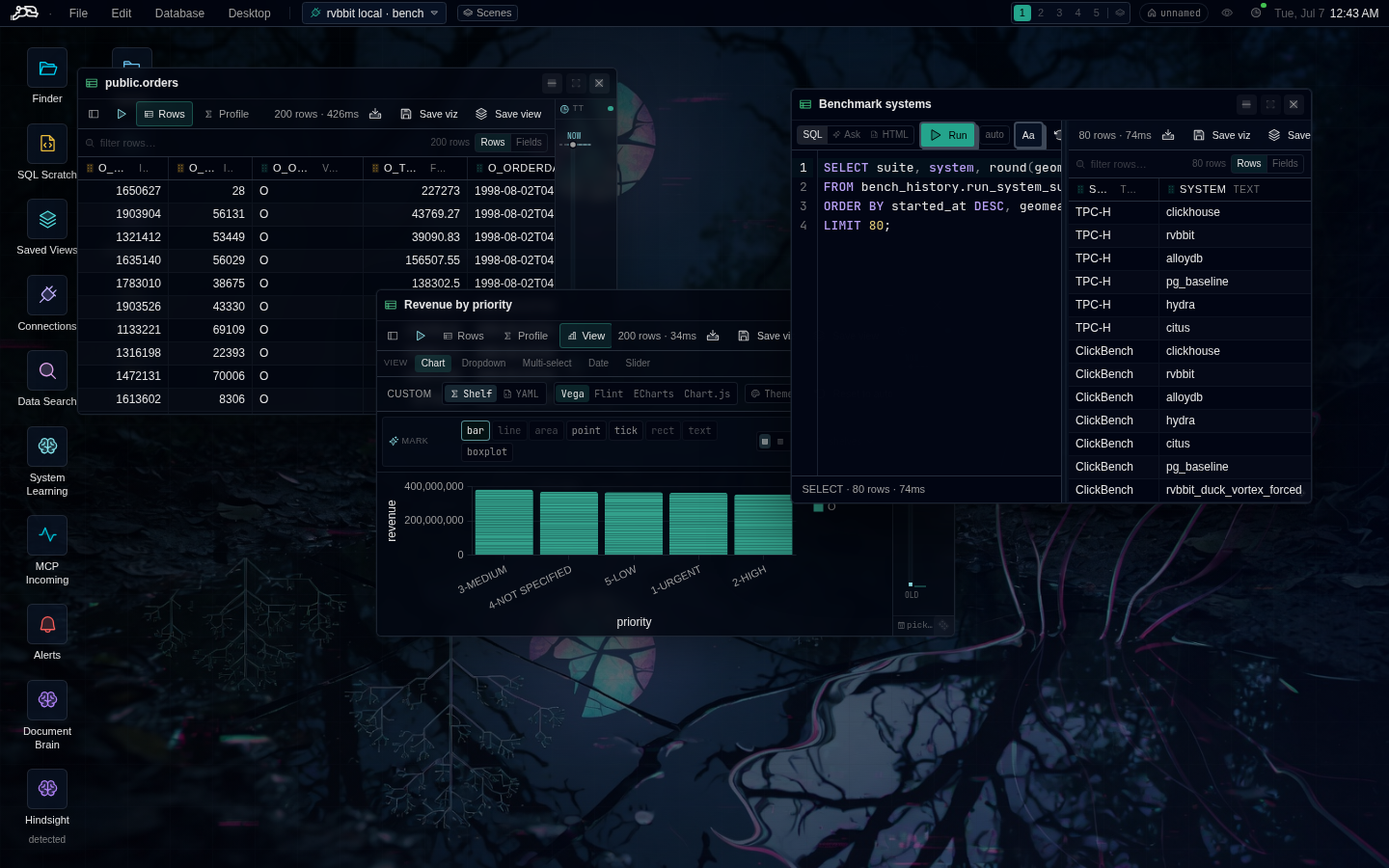Toggle the sidebar panel icon in public.orders
1389x868 pixels.
click(x=94, y=114)
